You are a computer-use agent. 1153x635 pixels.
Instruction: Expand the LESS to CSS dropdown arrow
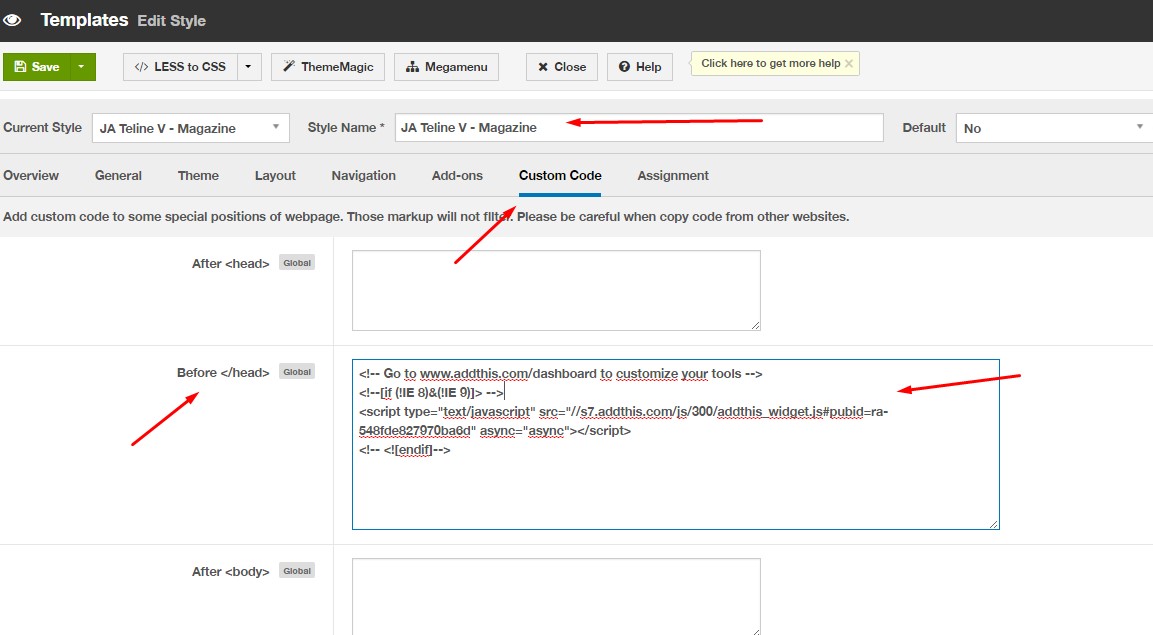coord(249,67)
